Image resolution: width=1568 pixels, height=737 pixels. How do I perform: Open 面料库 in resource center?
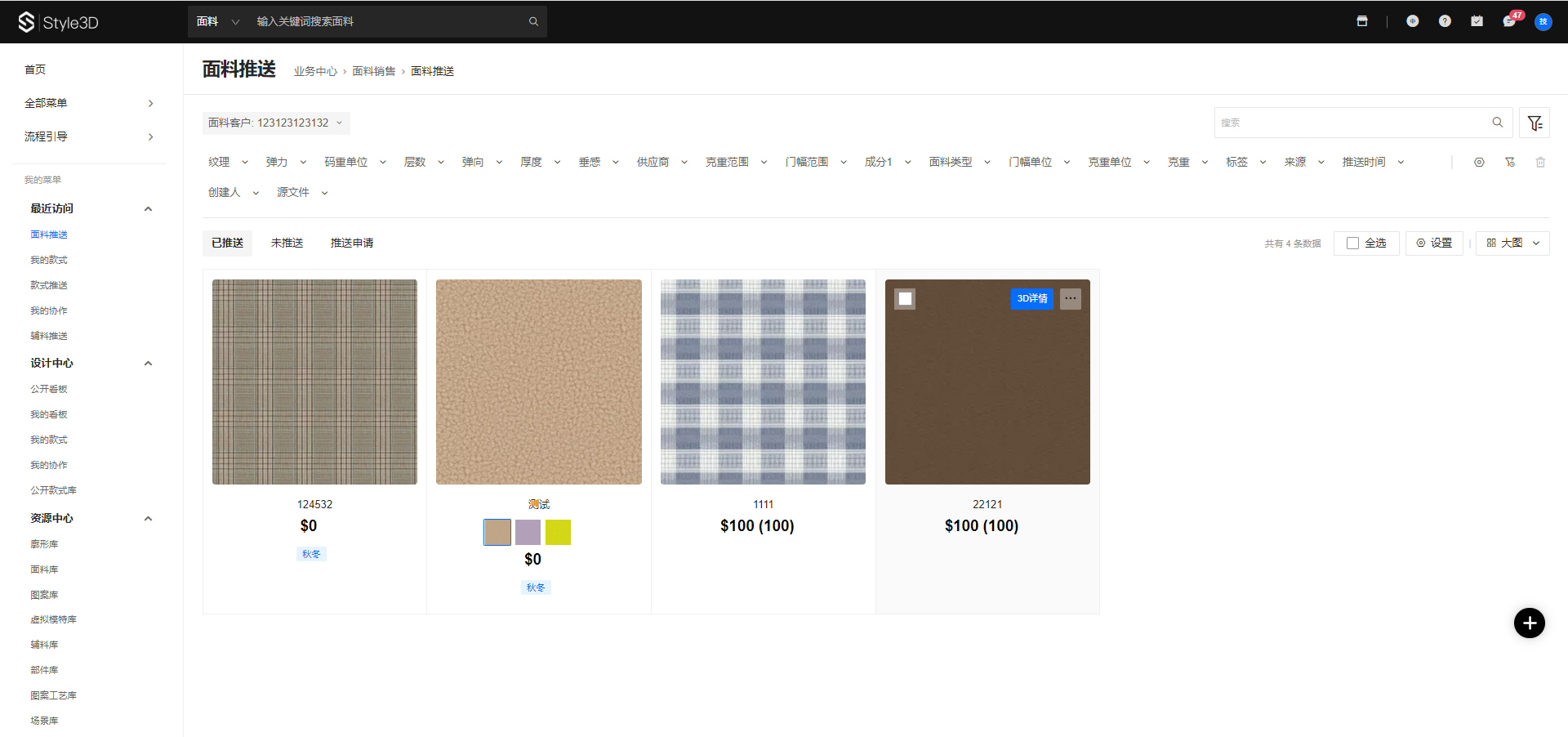click(x=44, y=570)
